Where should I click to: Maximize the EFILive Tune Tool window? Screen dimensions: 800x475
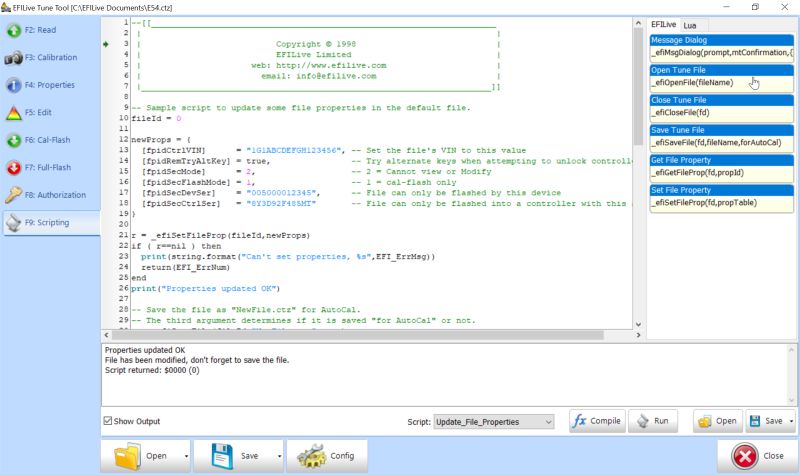(x=755, y=7)
